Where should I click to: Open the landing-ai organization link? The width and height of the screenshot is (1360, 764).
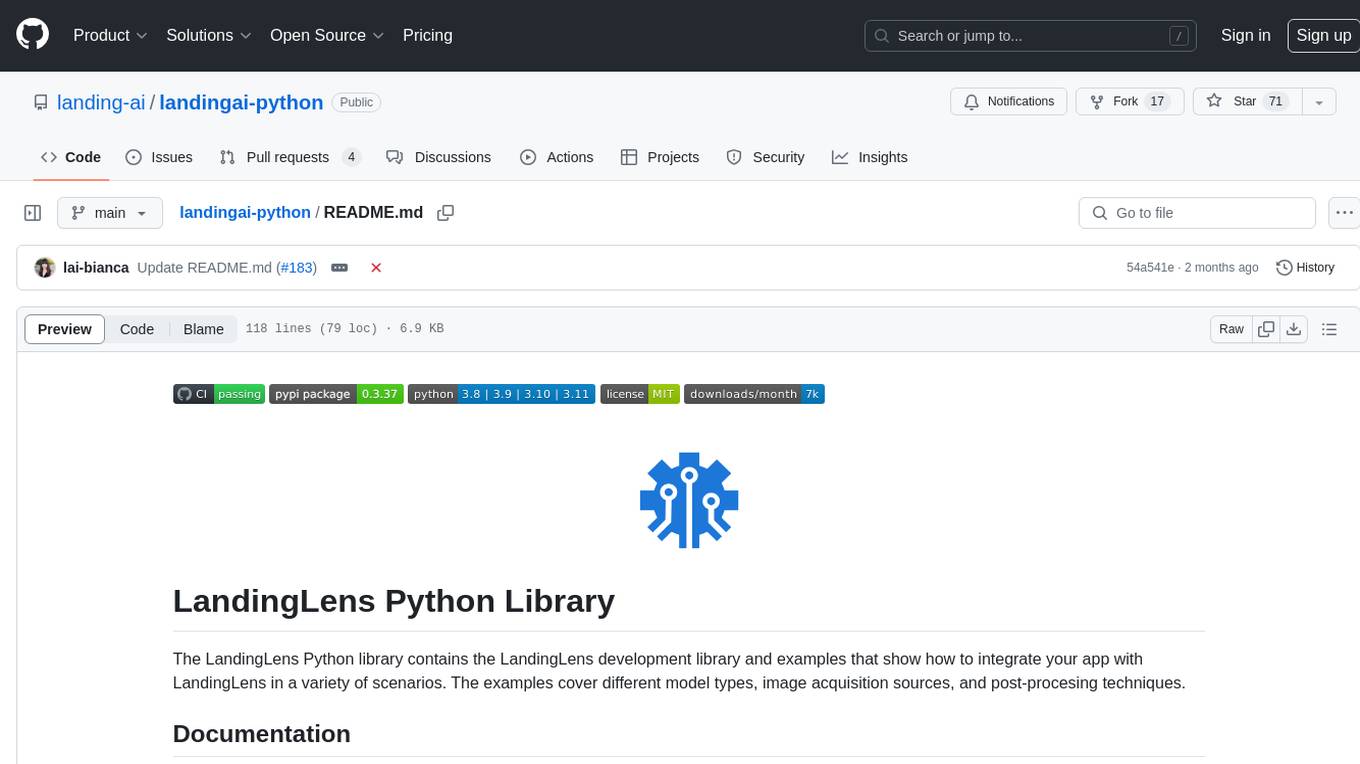coord(101,102)
